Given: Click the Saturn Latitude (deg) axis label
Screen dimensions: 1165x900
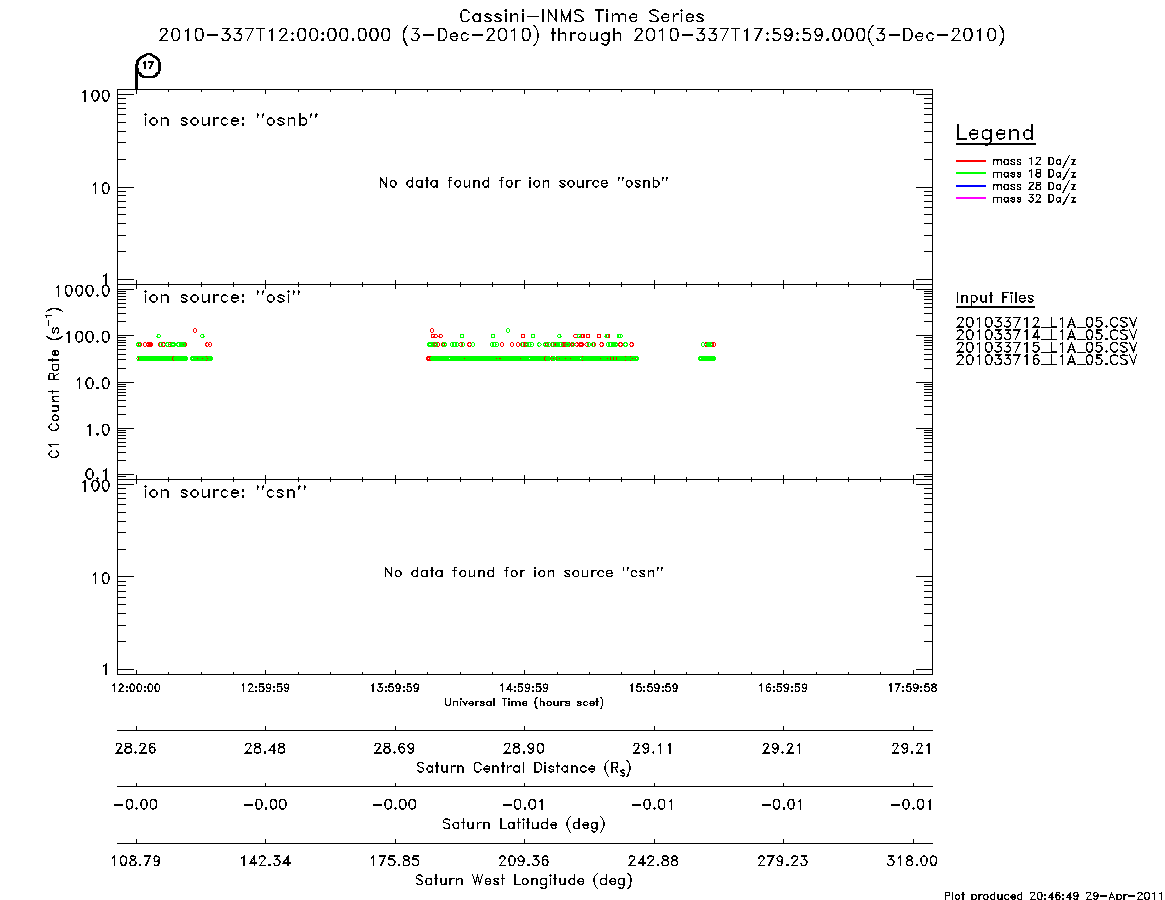Looking at the screenshot, I should click(524, 824).
